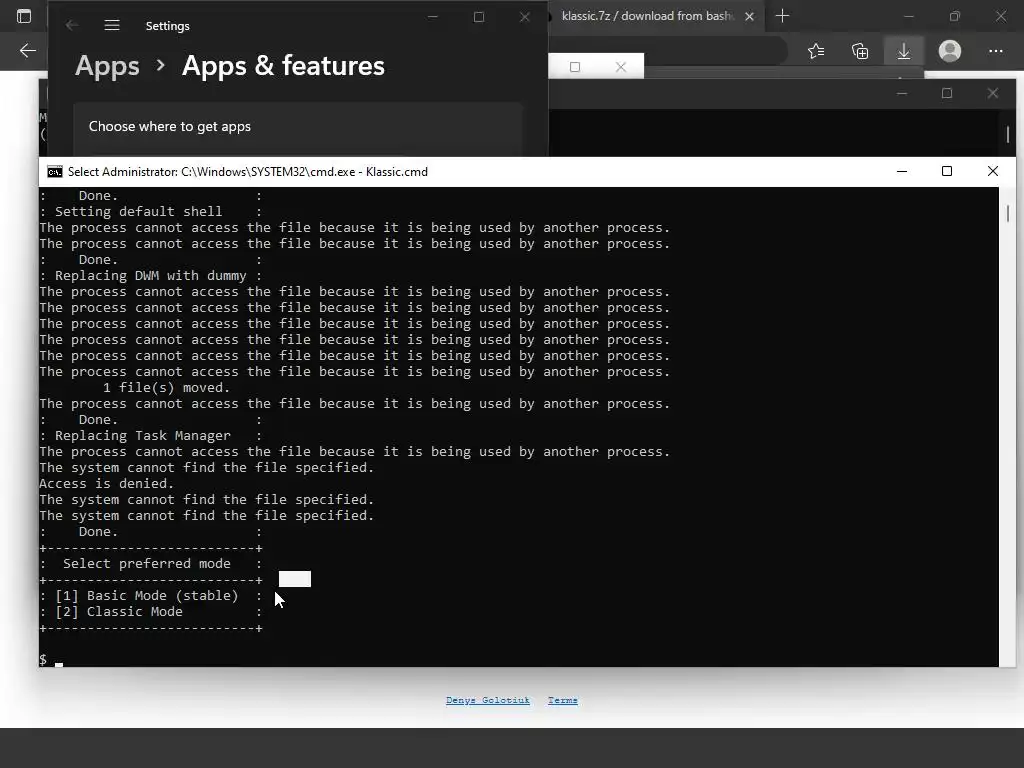The image size is (1024, 768).
Task: Open Edge Favorites star icon
Action: [816, 51]
